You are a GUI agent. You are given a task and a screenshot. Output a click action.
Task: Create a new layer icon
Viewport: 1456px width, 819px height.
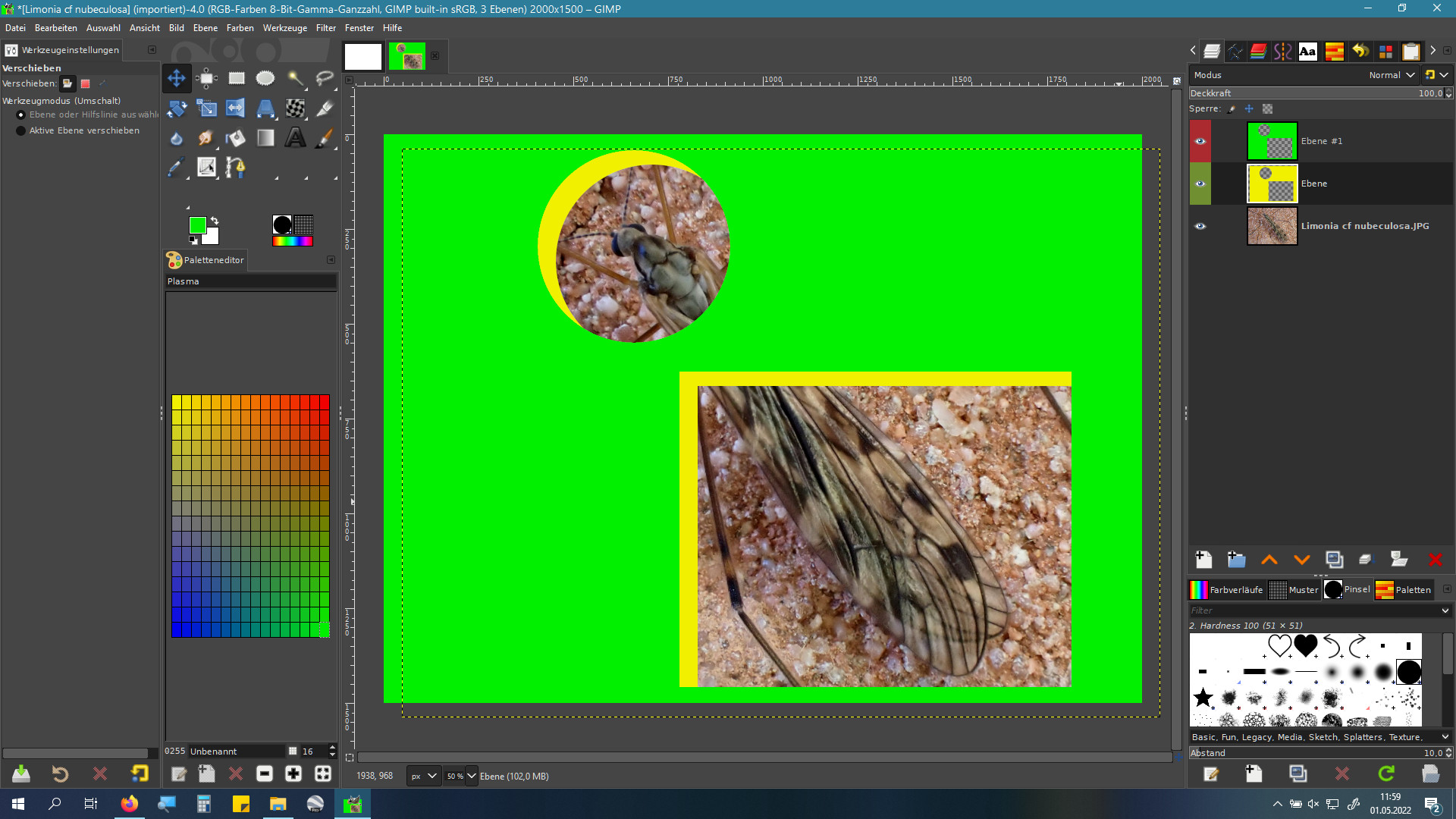(1203, 560)
